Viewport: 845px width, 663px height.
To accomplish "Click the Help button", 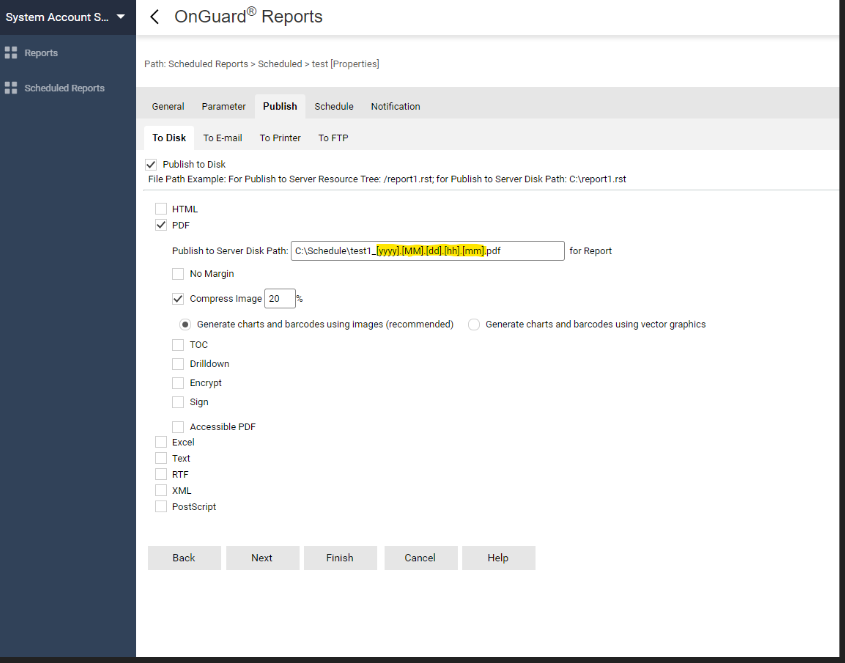I will (x=498, y=558).
